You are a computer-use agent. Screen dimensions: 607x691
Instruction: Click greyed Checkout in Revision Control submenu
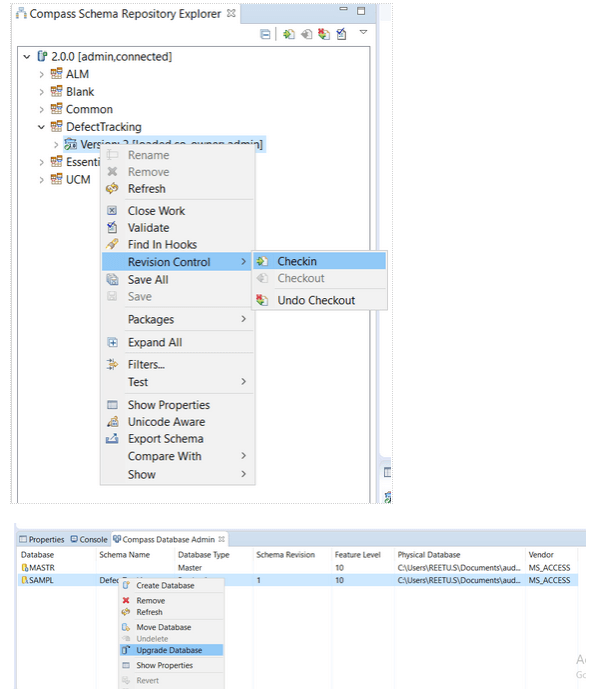point(320,279)
